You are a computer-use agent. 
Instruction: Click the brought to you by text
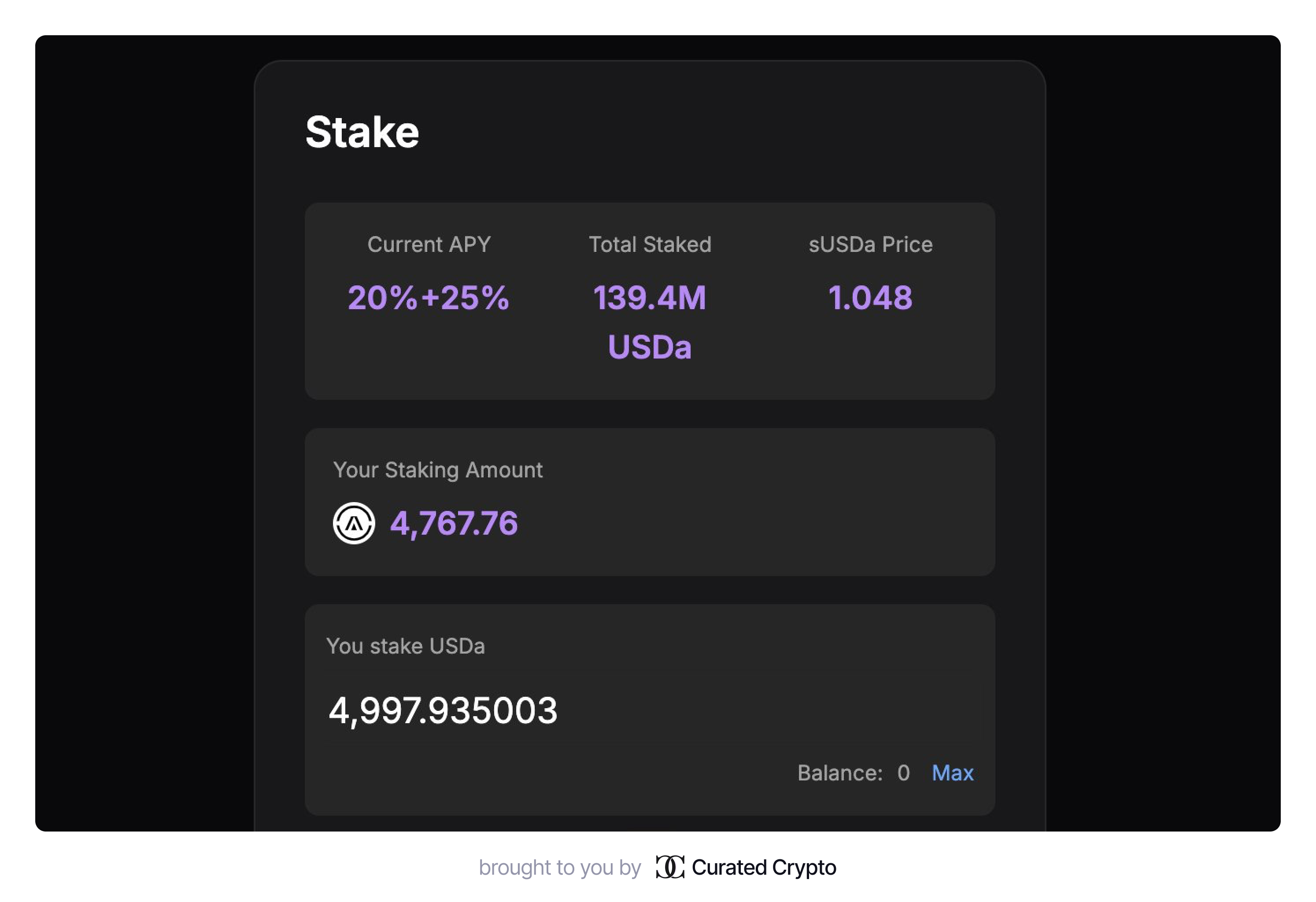pos(559,868)
